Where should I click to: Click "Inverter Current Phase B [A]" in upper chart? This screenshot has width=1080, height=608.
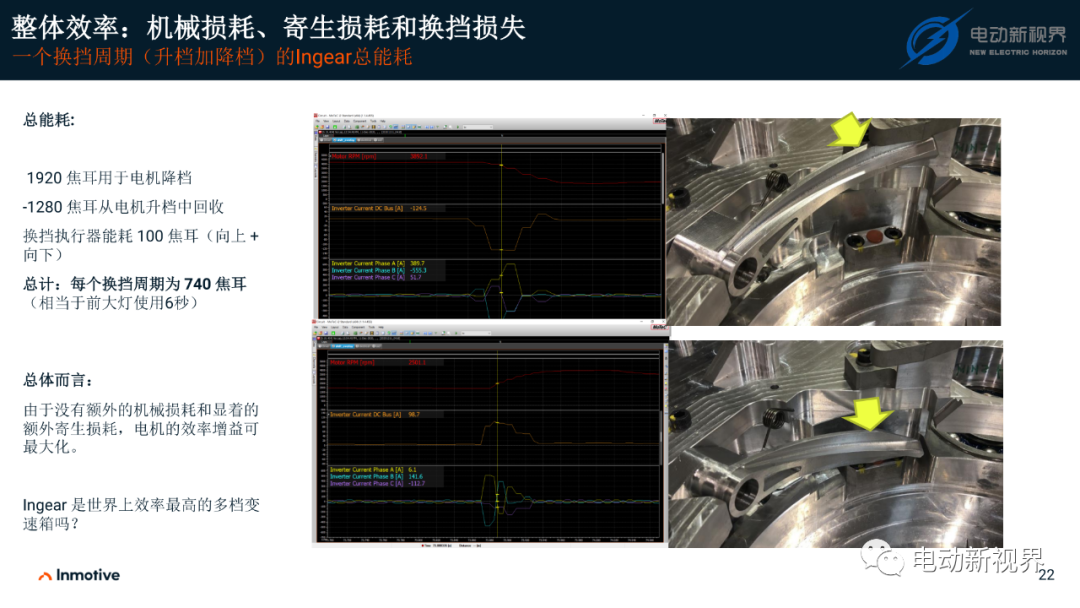pyautogui.click(x=367, y=270)
